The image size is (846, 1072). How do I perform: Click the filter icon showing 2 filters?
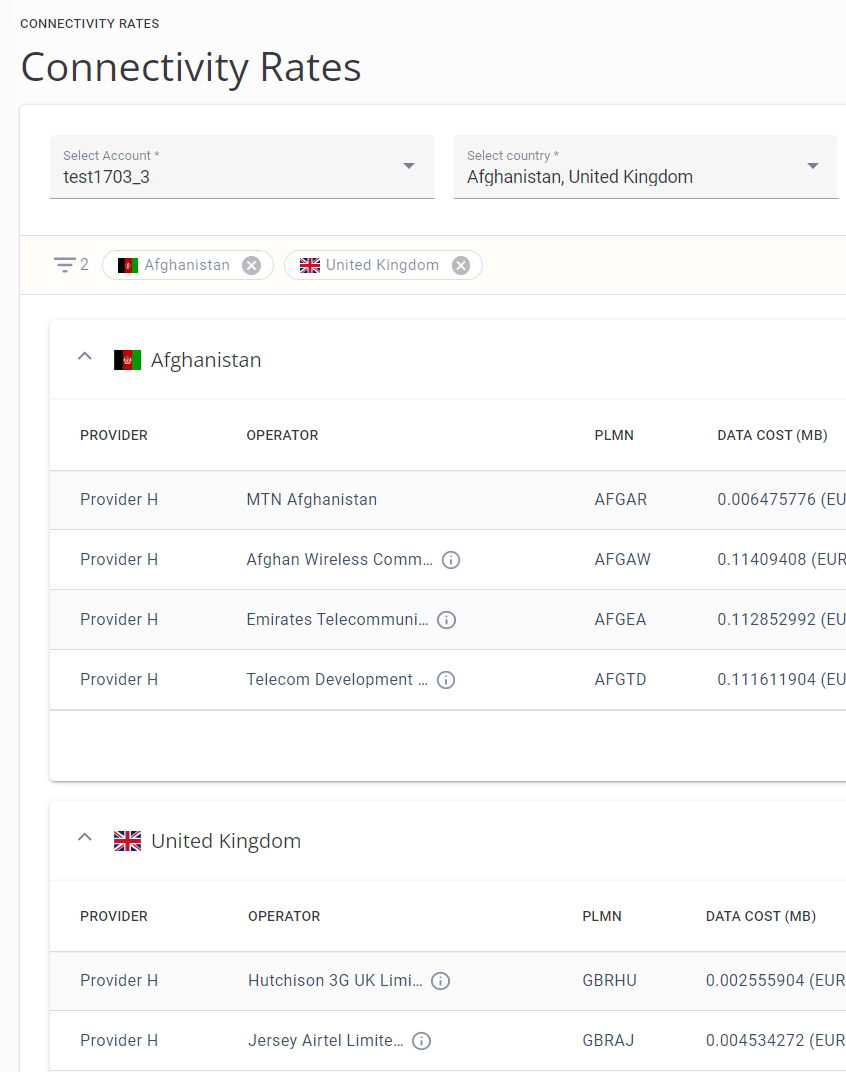pos(65,265)
